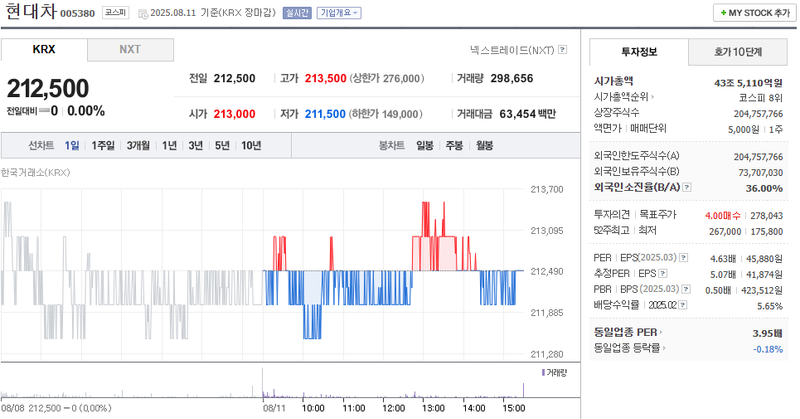Click the 고가 value 213,500
The image size is (800, 419).
pyautogui.click(x=326, y=79)
